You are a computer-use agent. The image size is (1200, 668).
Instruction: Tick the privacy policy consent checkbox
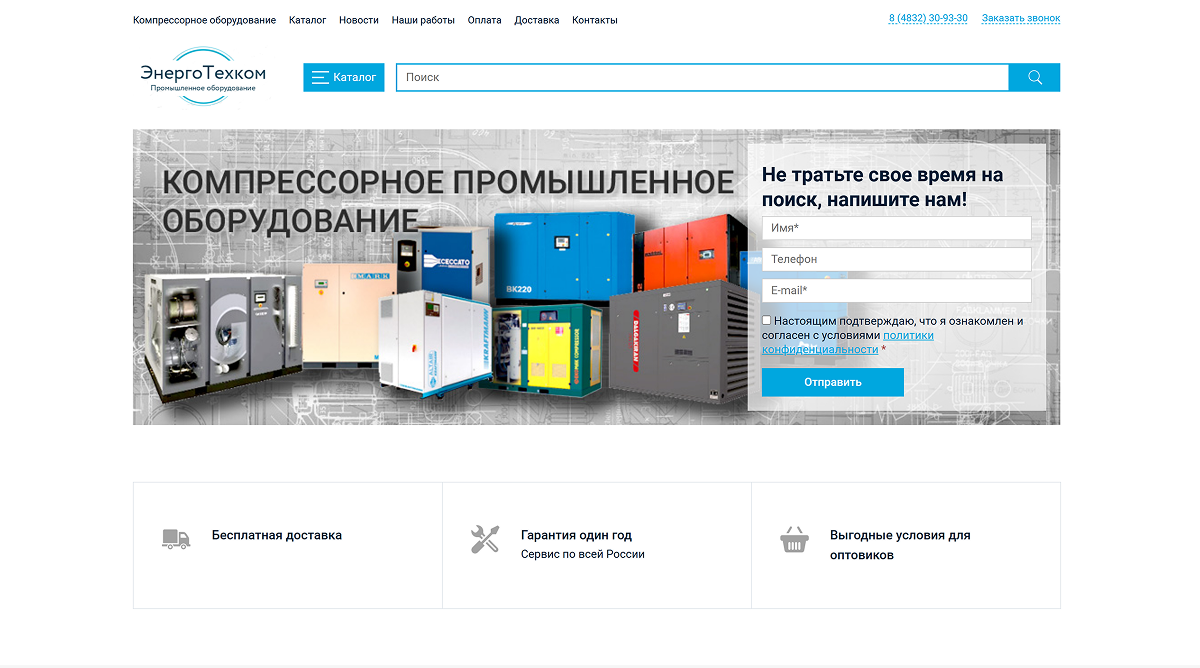[x=767, y=320]
